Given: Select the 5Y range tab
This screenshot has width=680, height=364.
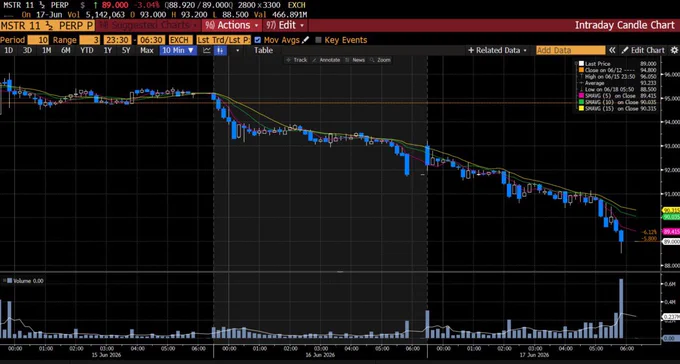Looking at the screenshot, I should pos(126,50).
